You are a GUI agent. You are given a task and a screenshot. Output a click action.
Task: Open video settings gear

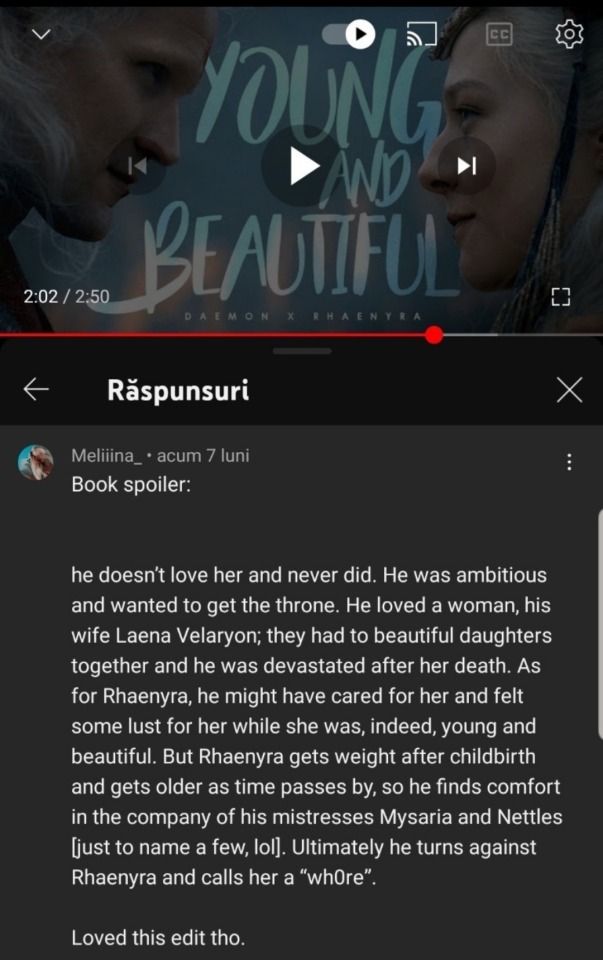(569, 34)
